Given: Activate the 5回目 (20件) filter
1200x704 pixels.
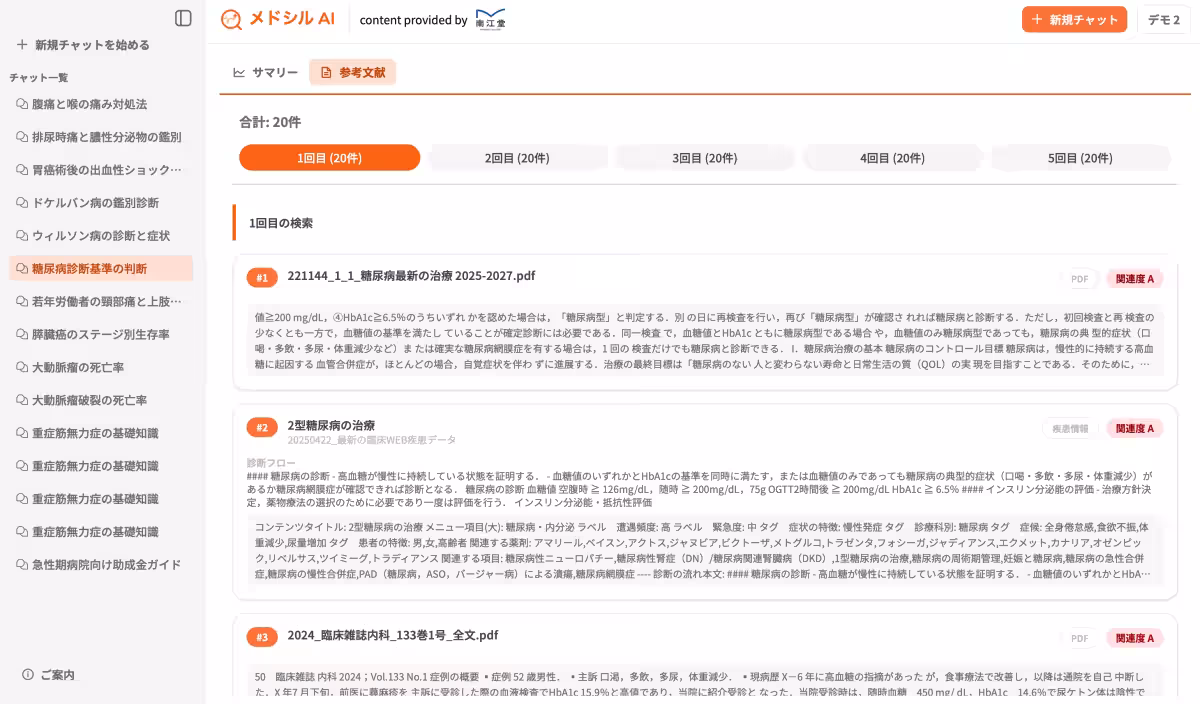Looking at the screenshot, I should click(1081, 157).
